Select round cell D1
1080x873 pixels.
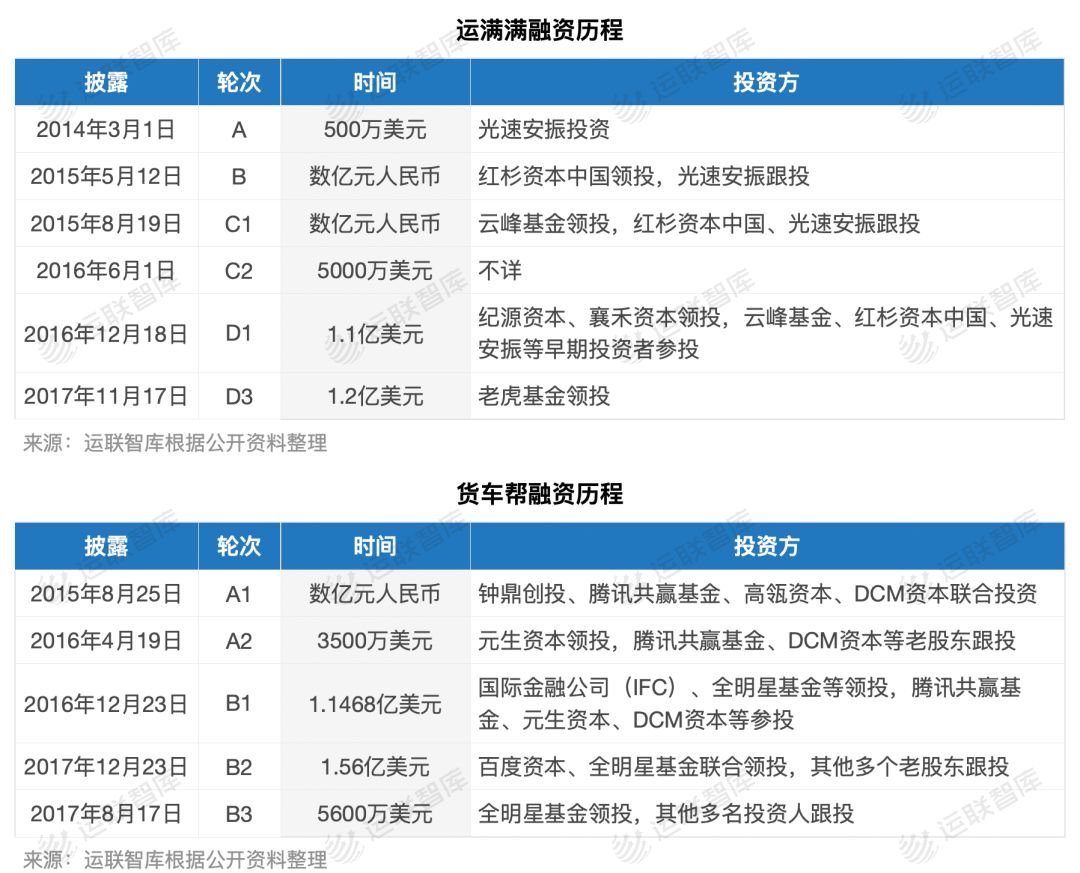(239, 334)
